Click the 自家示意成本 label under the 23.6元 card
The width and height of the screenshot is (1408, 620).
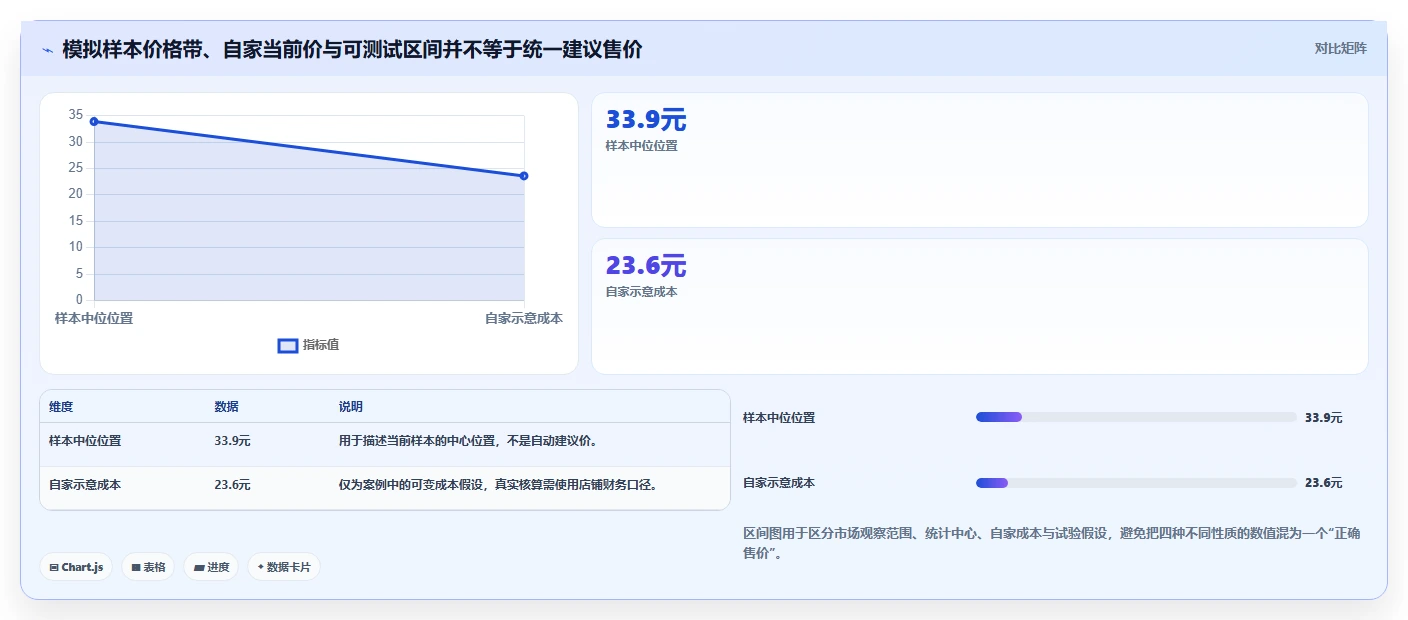pos(641,292)
